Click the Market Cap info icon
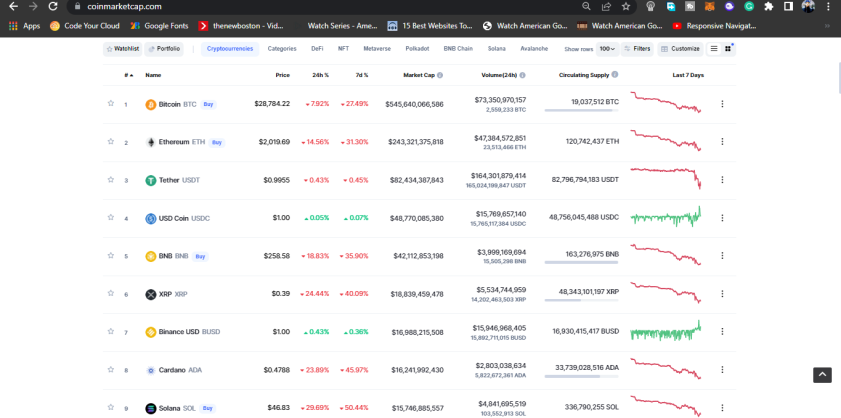841x418 pixels. click(440, 75)
